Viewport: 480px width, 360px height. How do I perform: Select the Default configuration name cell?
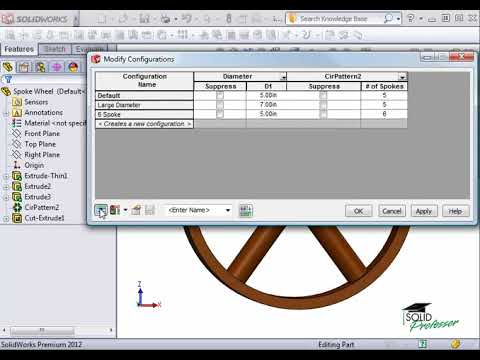click(144, 96)
